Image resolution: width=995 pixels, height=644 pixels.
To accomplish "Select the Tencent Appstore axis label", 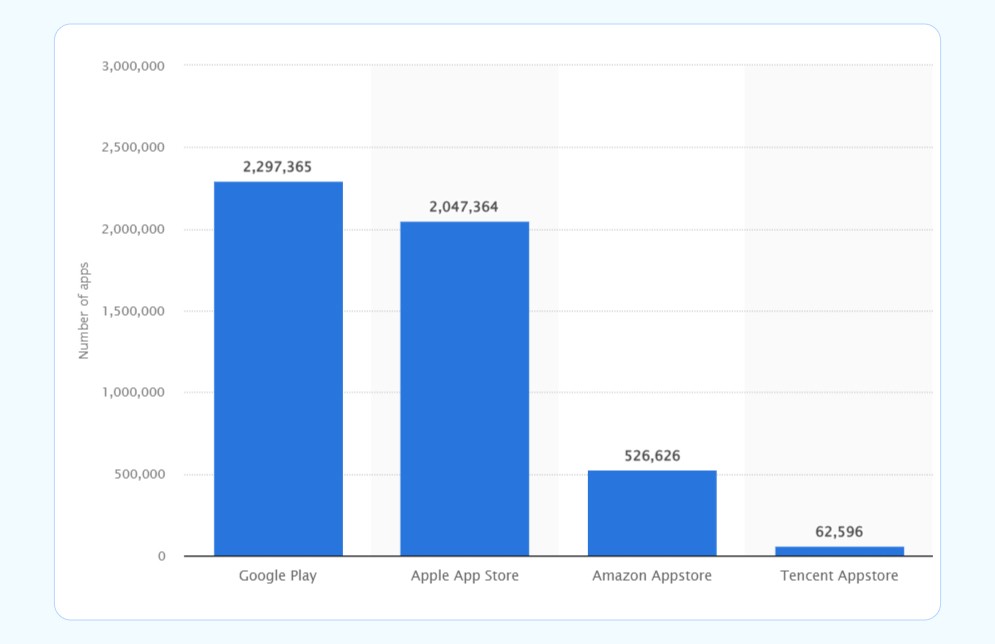I will click(838, 576).
